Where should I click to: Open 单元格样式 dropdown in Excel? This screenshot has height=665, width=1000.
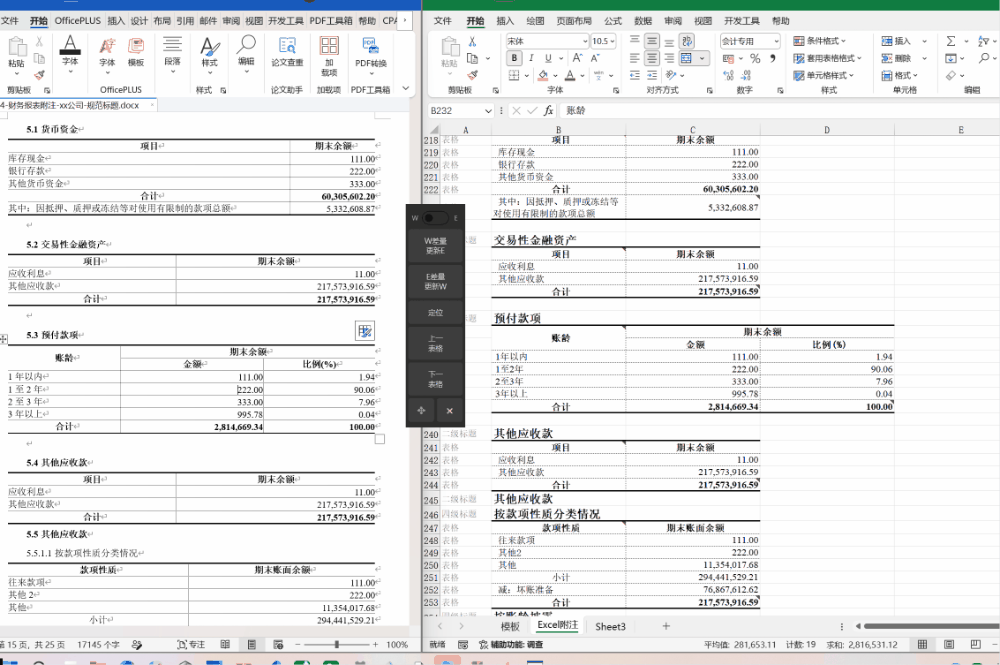(x=823, y=75)
